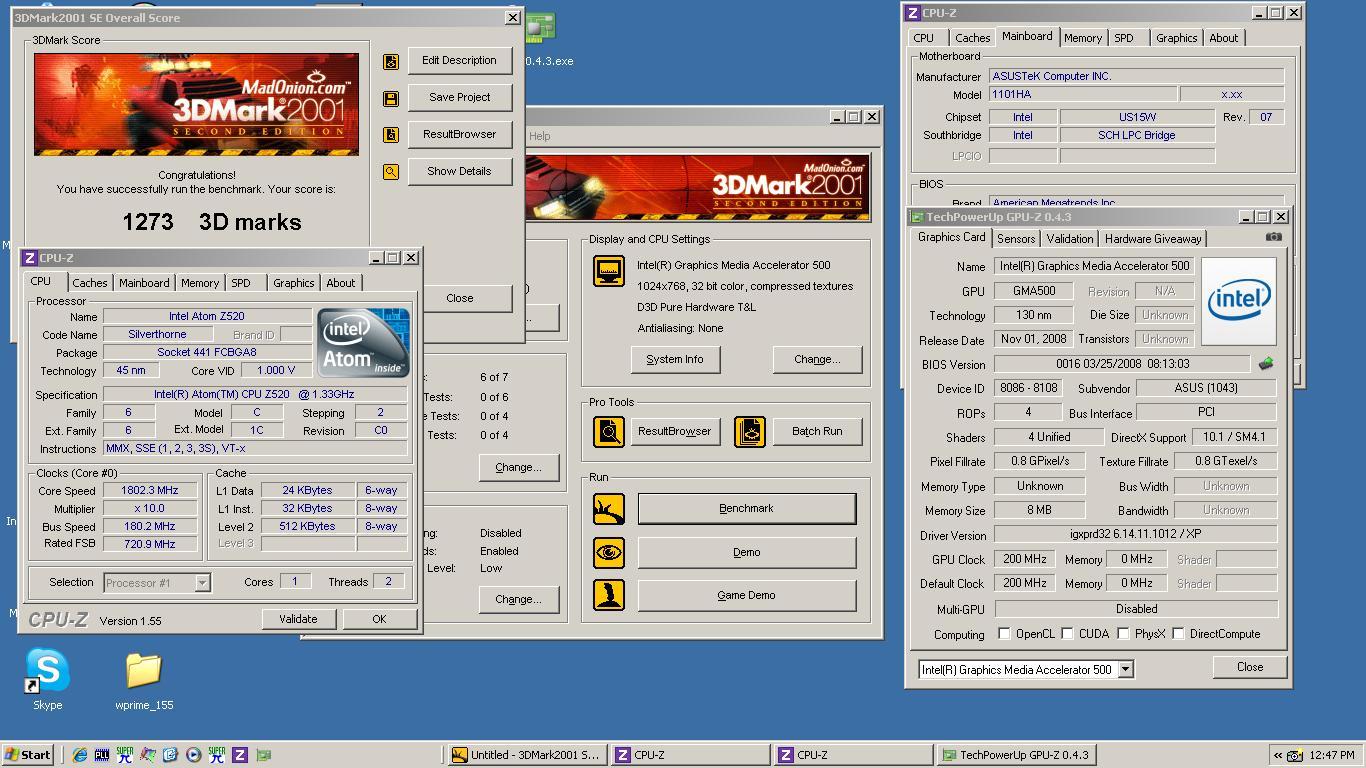Toggle the DirectCompute checkbox in GPU-Z
Screen dimensions: 1366x768
pyautogui.click(x=1178, y=634)
